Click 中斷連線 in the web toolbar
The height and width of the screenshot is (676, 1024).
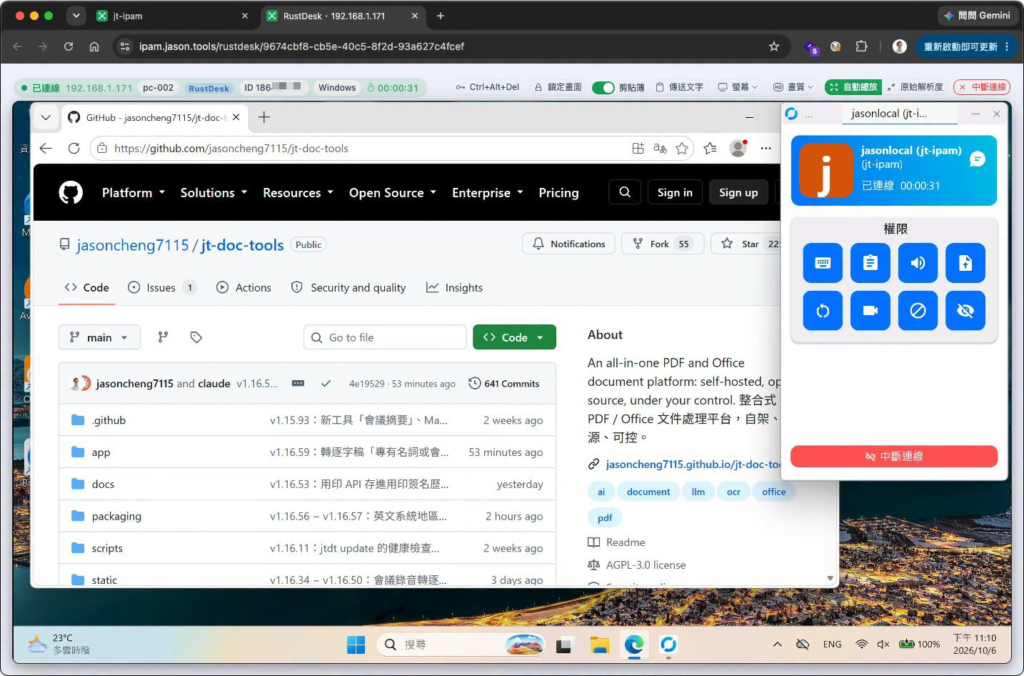coord(982,87)
